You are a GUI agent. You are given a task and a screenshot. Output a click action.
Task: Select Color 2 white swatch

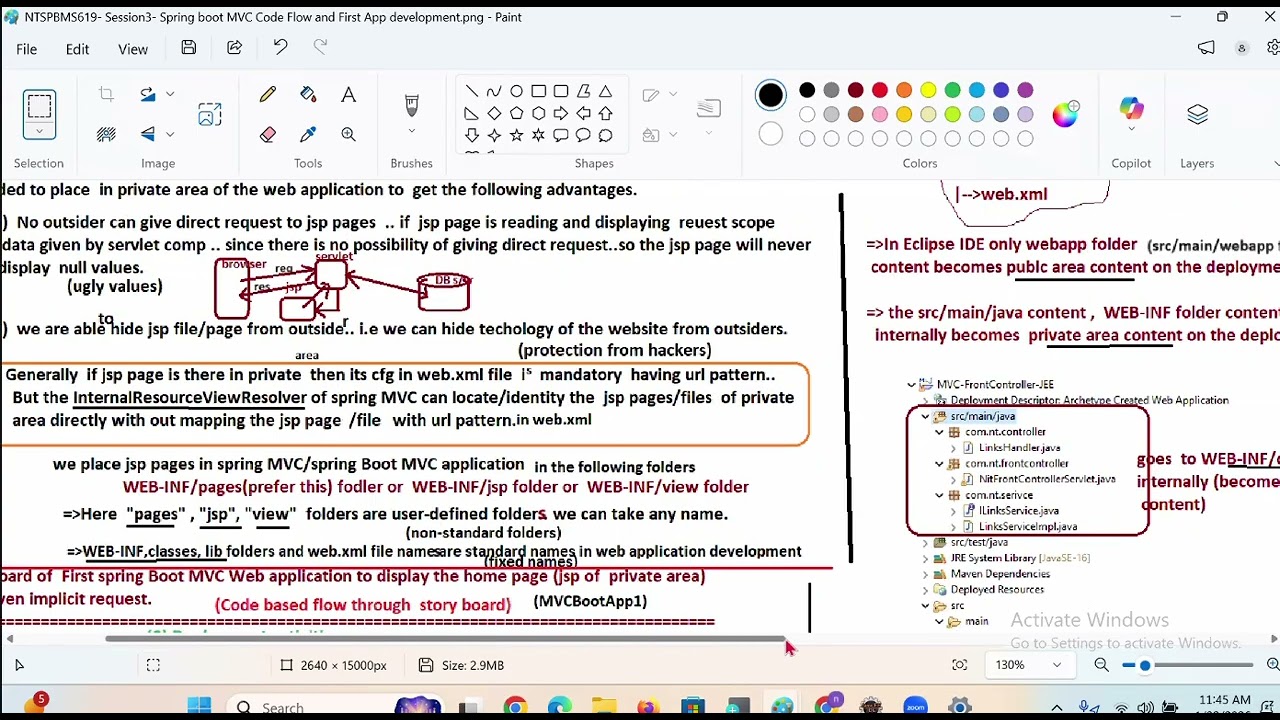tap(770, 134)
